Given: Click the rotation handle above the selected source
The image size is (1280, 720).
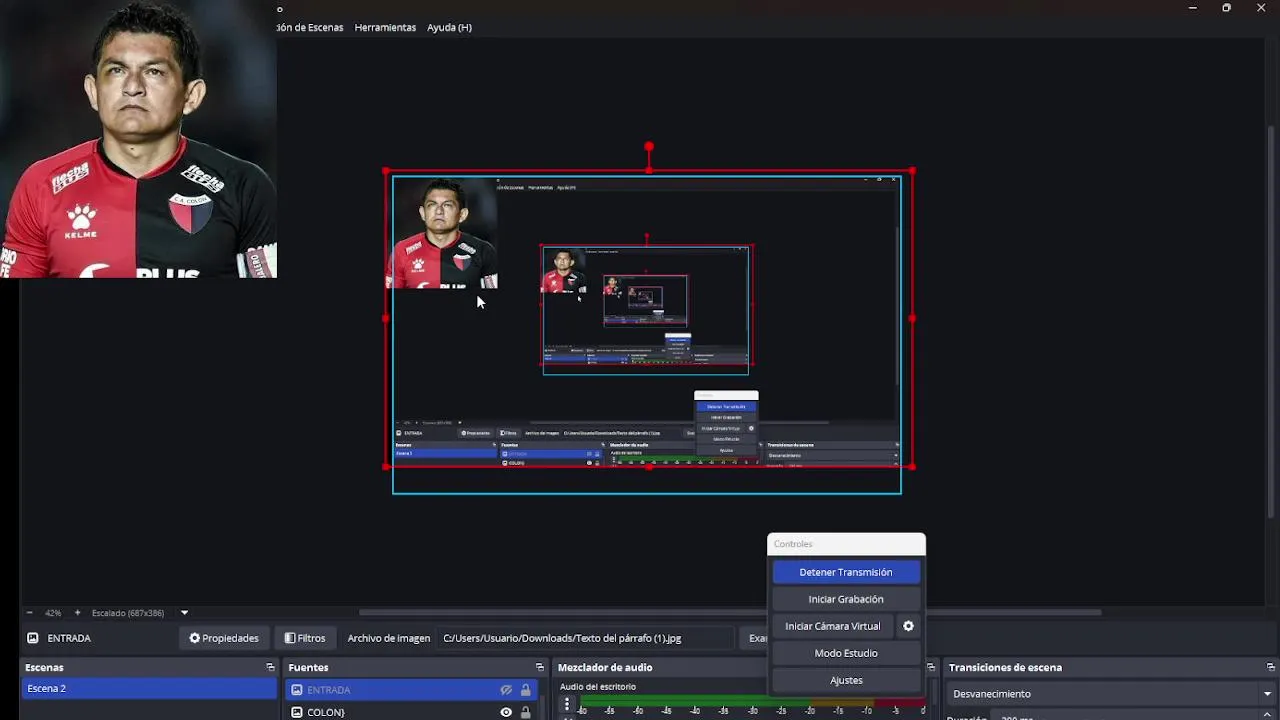Looking at the screenshot, I should [649, 147].
